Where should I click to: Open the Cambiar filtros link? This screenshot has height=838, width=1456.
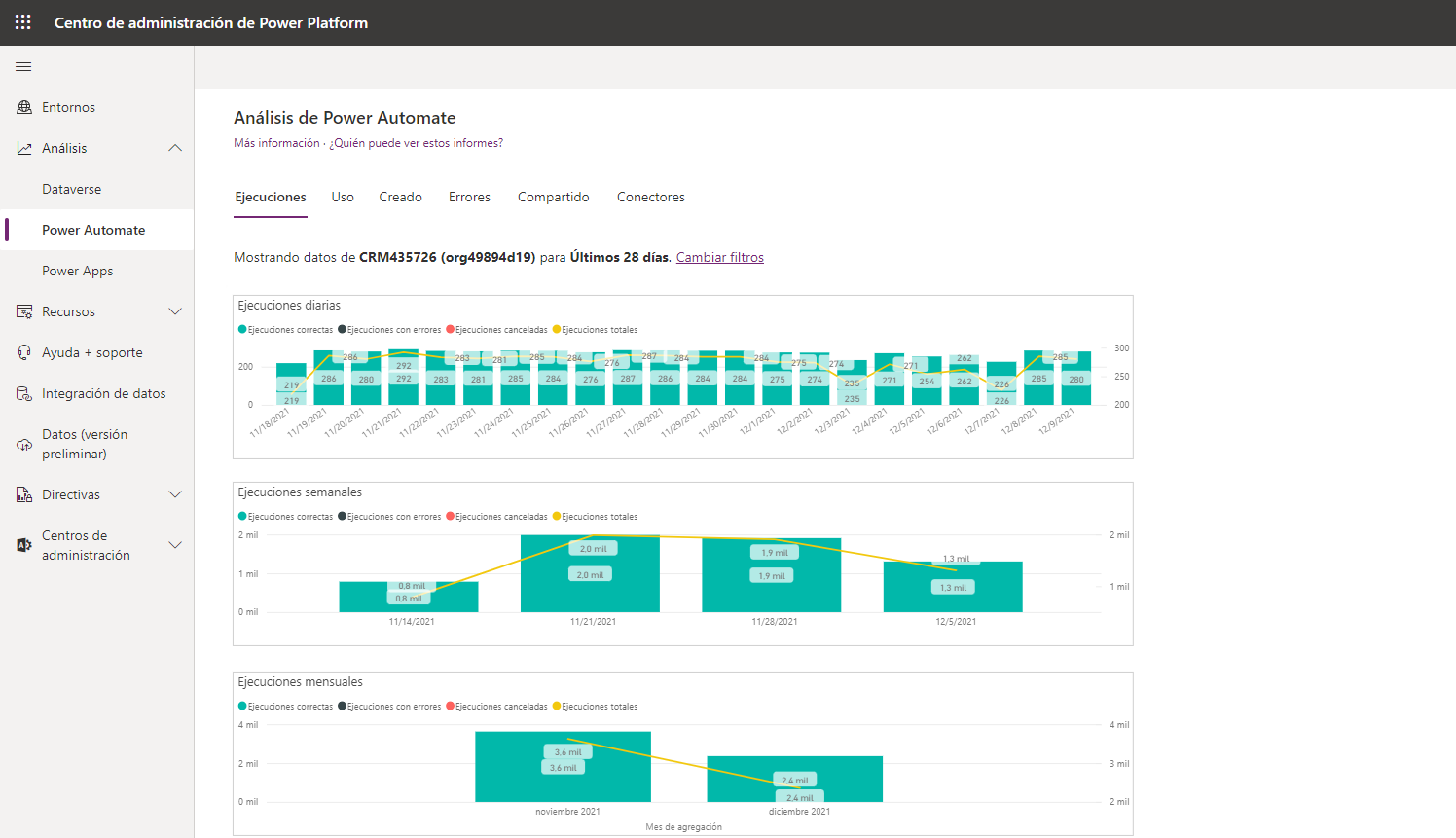[x=720, y=257]
